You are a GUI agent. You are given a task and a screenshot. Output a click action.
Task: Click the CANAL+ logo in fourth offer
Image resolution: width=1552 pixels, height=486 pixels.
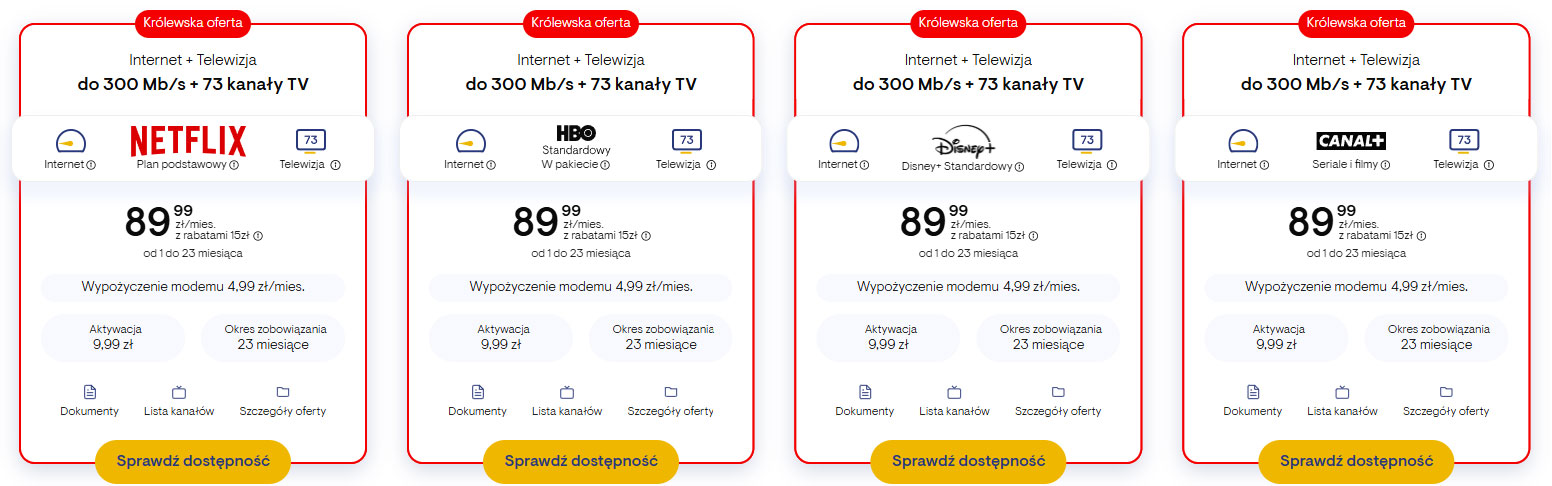[1350, 140]
